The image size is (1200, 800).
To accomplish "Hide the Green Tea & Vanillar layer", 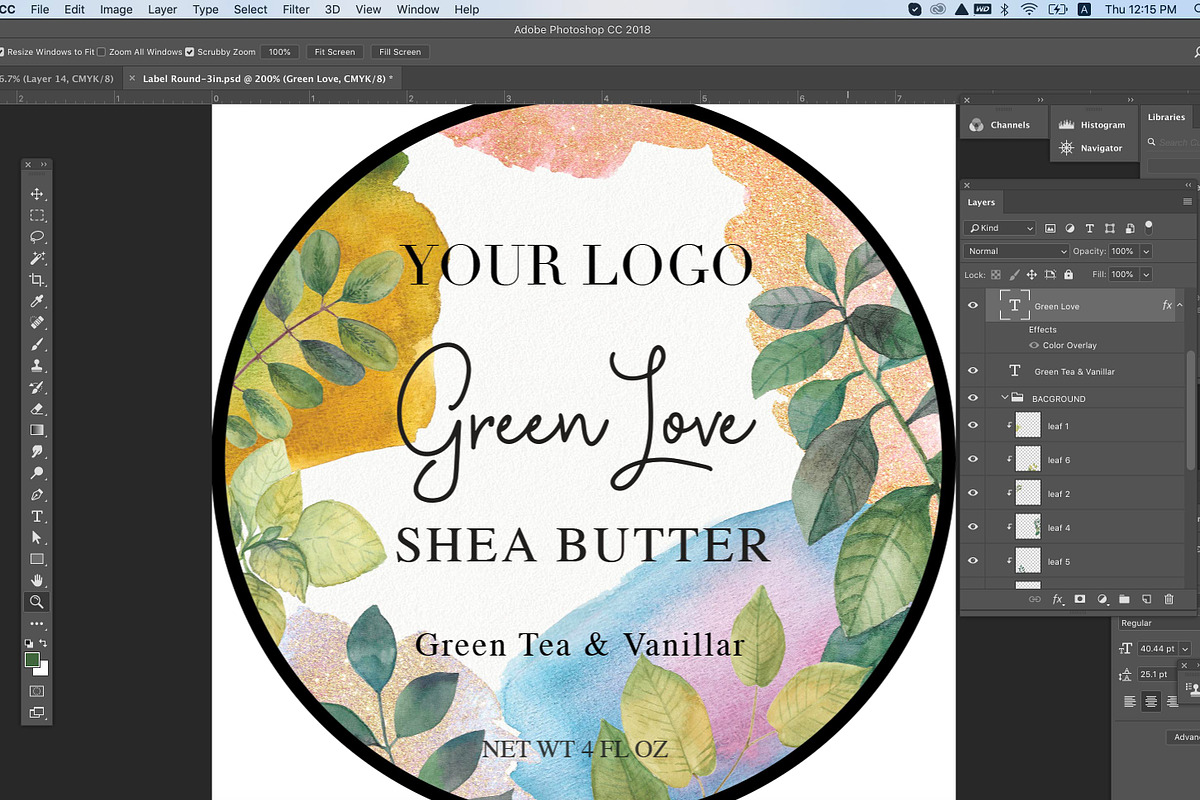I will [972, 370].
